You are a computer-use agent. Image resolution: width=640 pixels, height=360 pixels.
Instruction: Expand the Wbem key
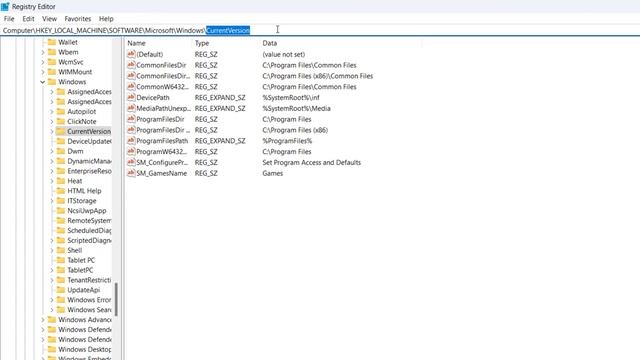(43, 52)
